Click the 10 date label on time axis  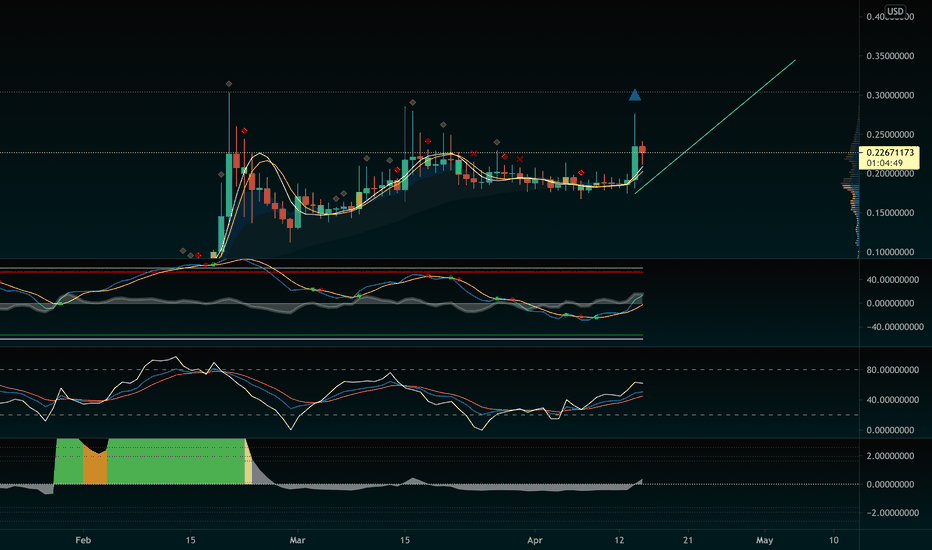834,540
